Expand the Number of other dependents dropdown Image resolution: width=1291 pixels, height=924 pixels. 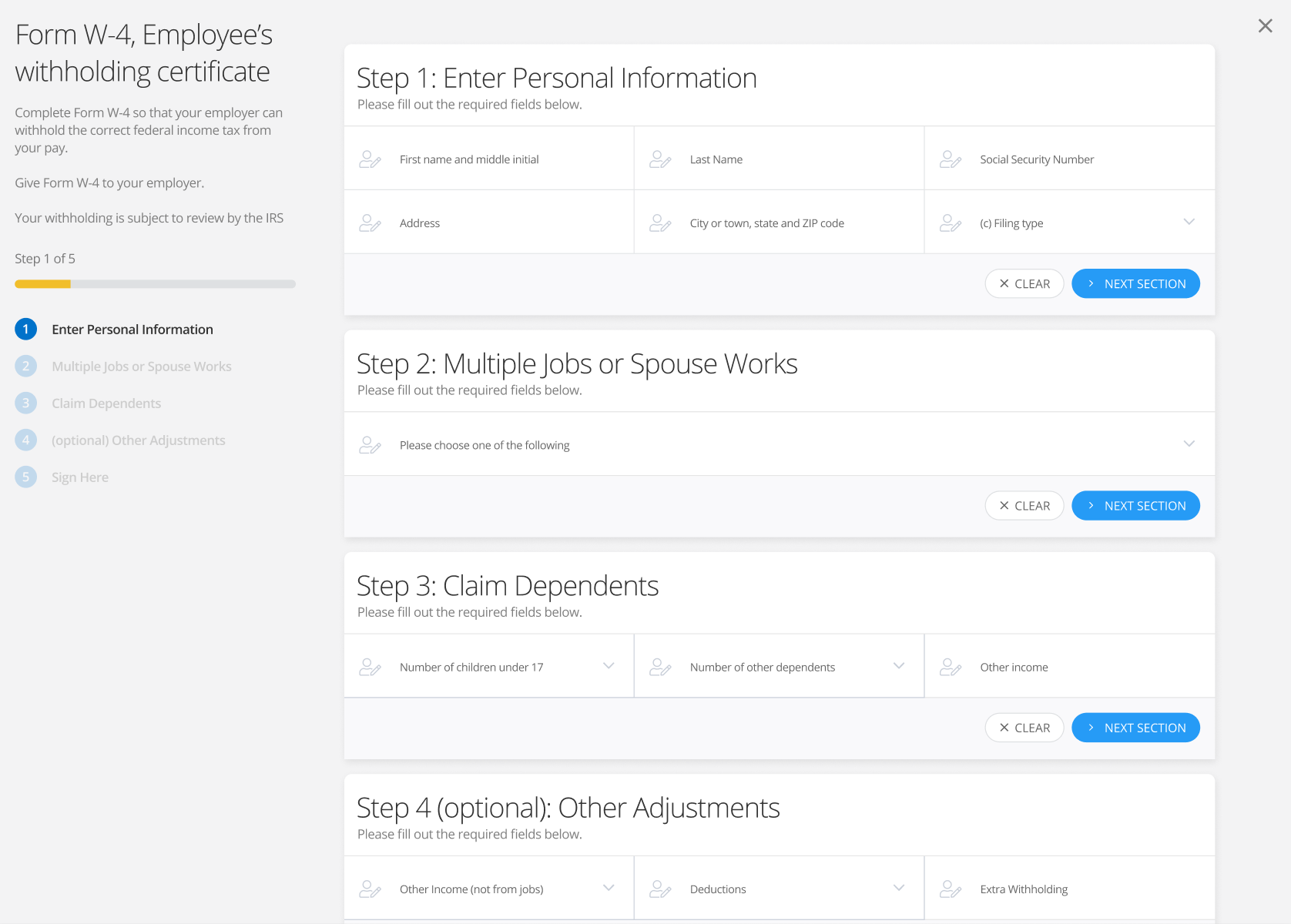[x=898, y=665]
